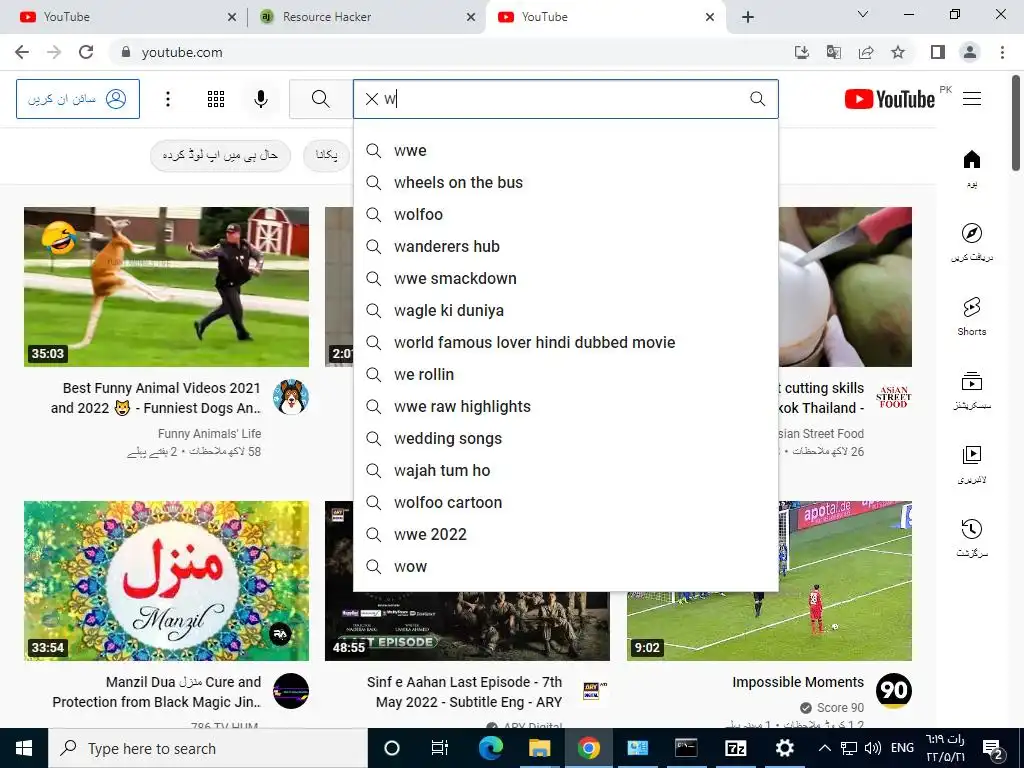Viewport: 1024px width, 768px height.
Task: Click the translate page icon in address bar
Action: (834, 52)
